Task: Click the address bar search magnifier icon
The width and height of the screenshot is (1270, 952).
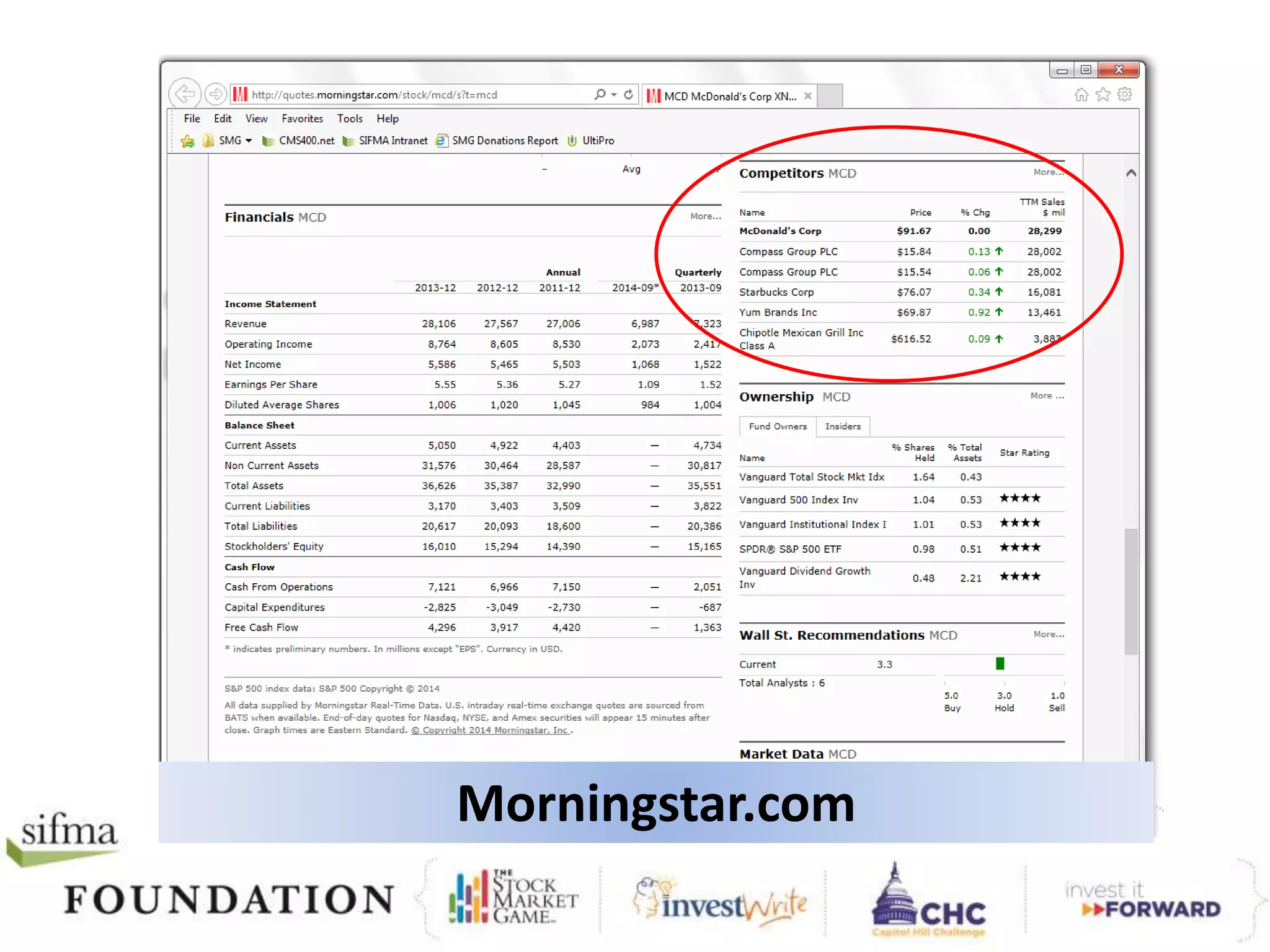Action: point(599,94)
